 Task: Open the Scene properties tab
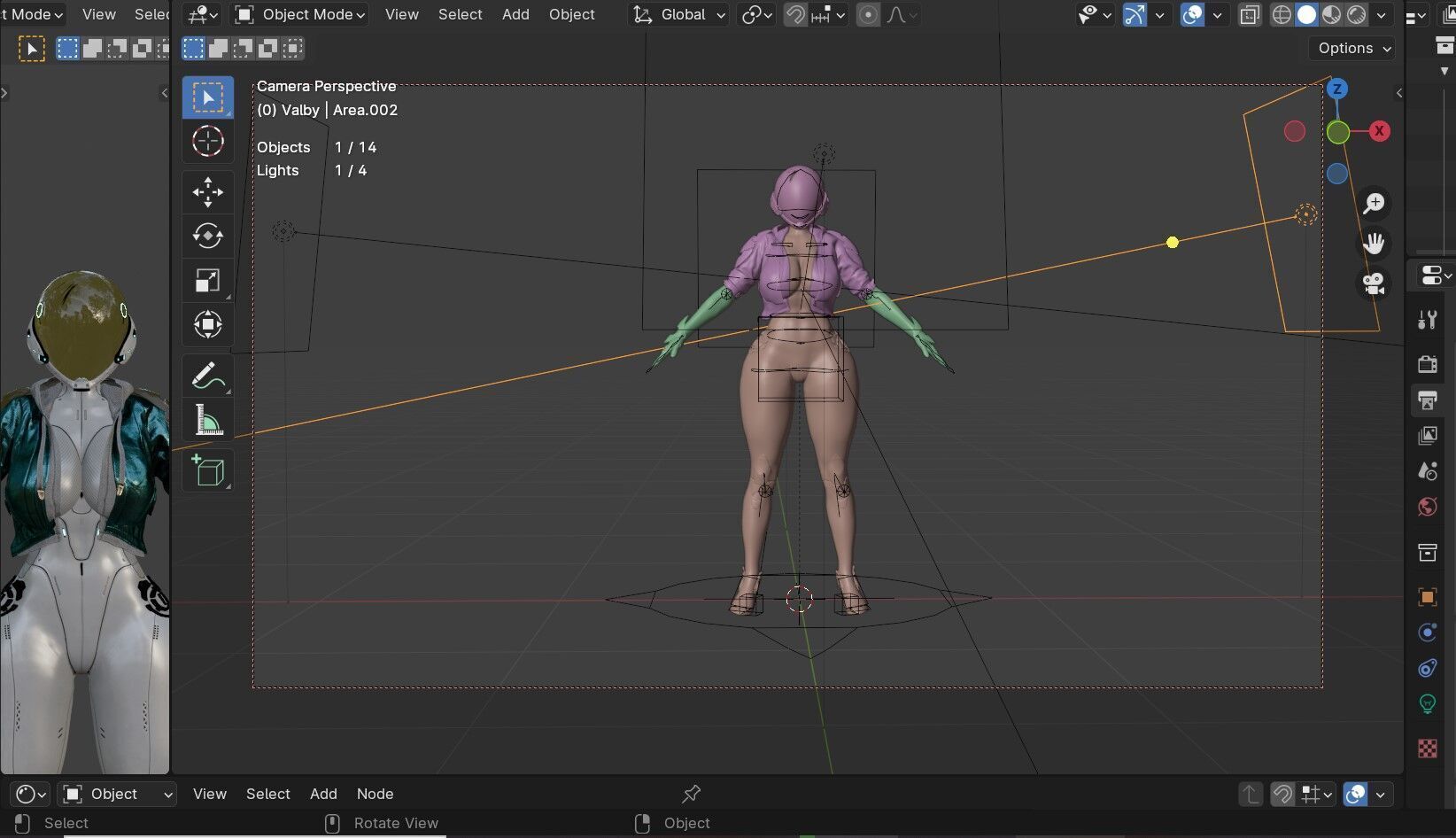click(x=1427, y=471)
